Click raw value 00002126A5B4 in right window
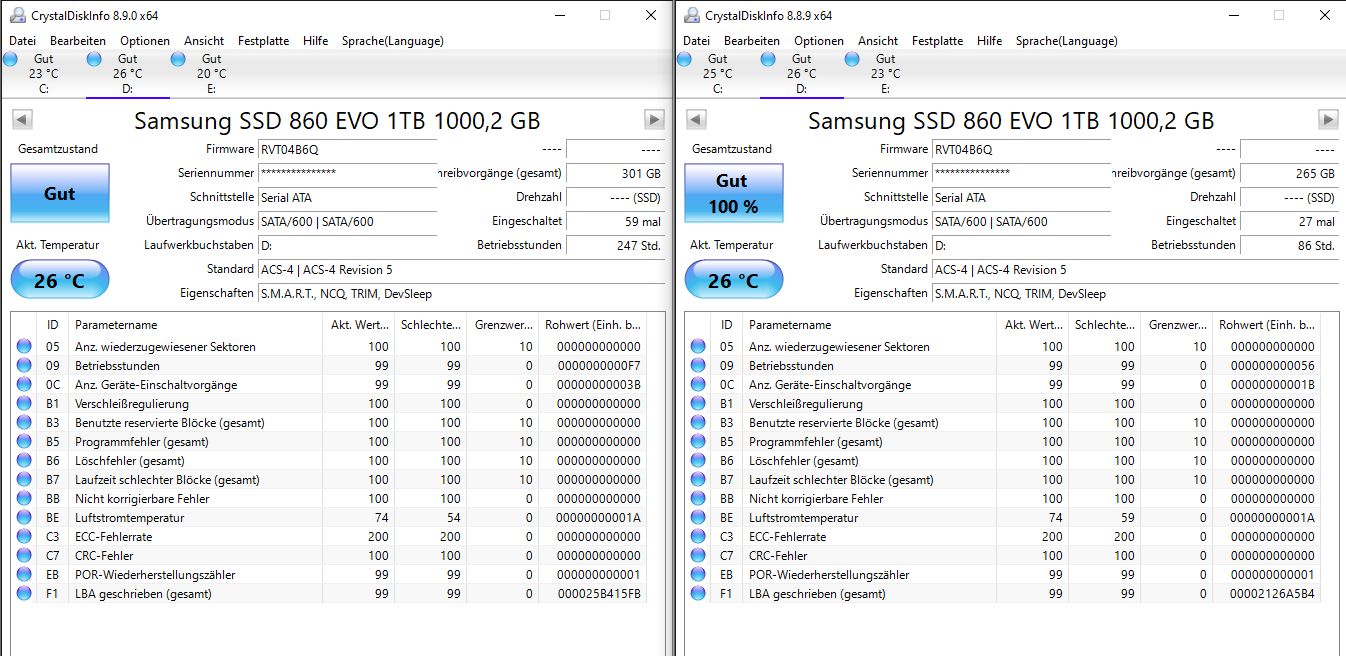Screen dimensions: 1346x656 click(1274, 594)
